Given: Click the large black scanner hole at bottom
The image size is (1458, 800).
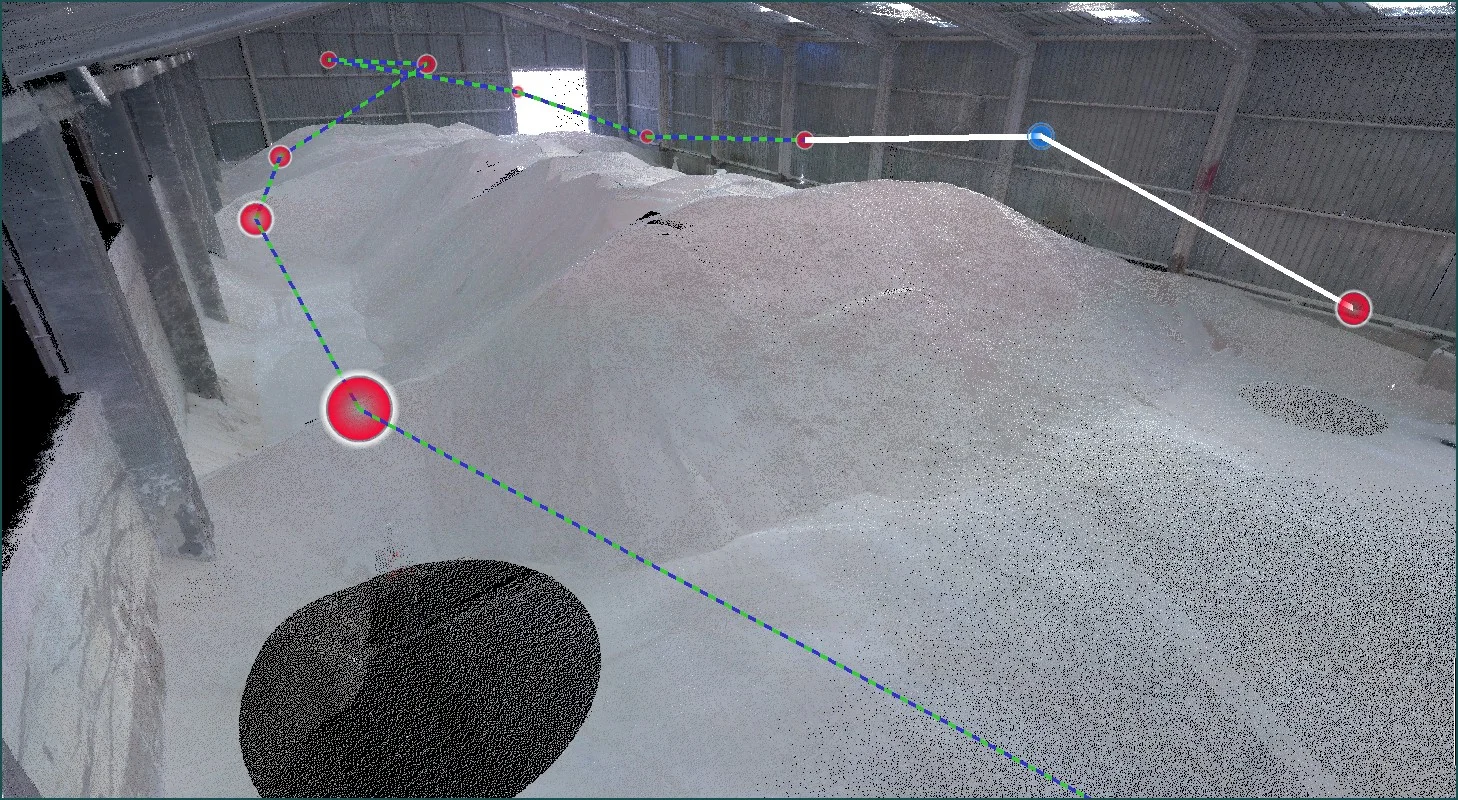Looking at the screenshot, I should [x=420, y=680].
